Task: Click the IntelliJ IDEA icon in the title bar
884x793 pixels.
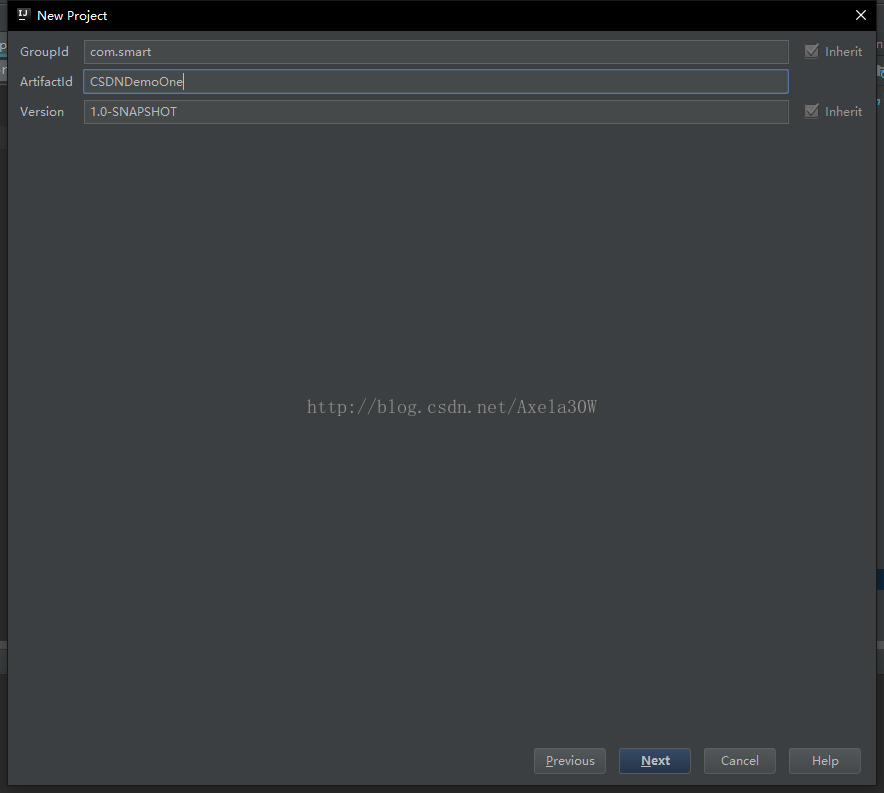Action: point(23,15)
